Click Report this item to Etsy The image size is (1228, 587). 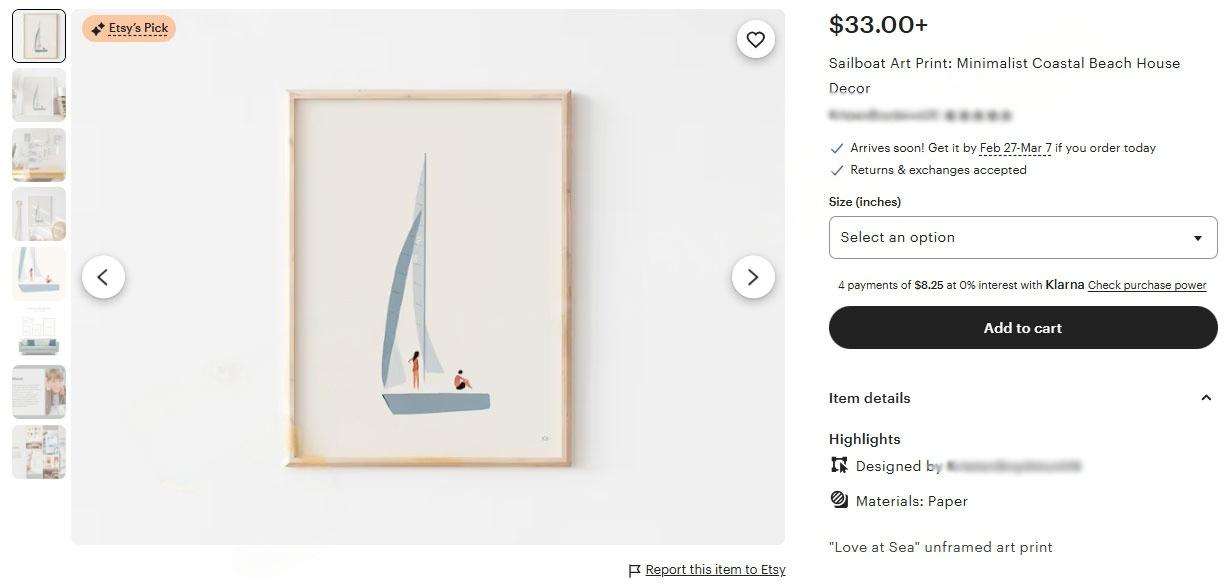point(715,570)
